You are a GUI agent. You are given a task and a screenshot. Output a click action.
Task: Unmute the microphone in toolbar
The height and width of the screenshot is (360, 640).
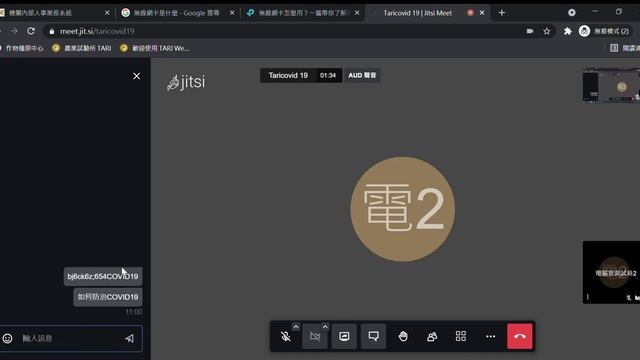pos(286,336)
